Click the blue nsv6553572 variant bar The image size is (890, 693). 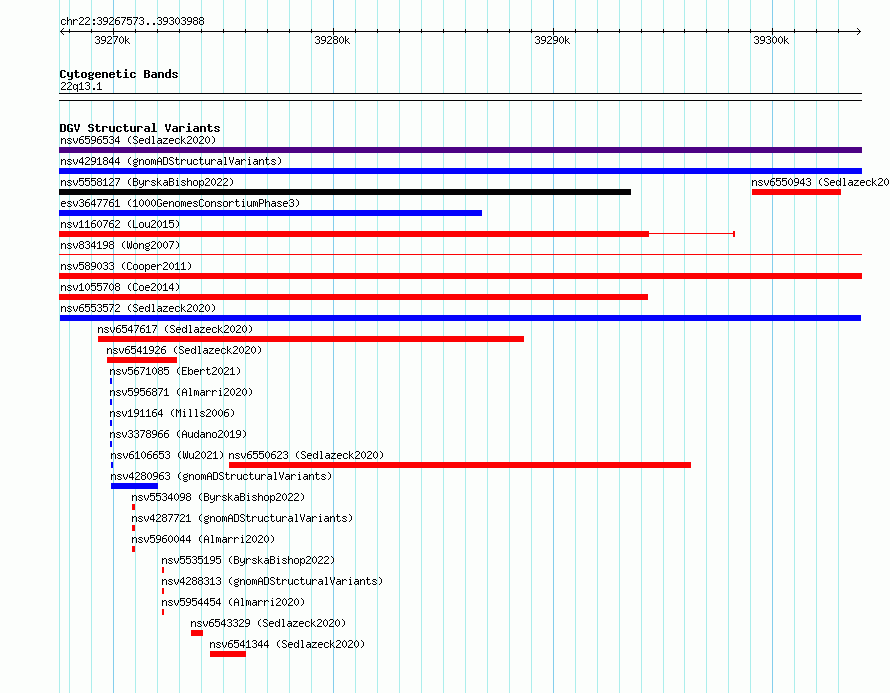(x=460, y=318)
